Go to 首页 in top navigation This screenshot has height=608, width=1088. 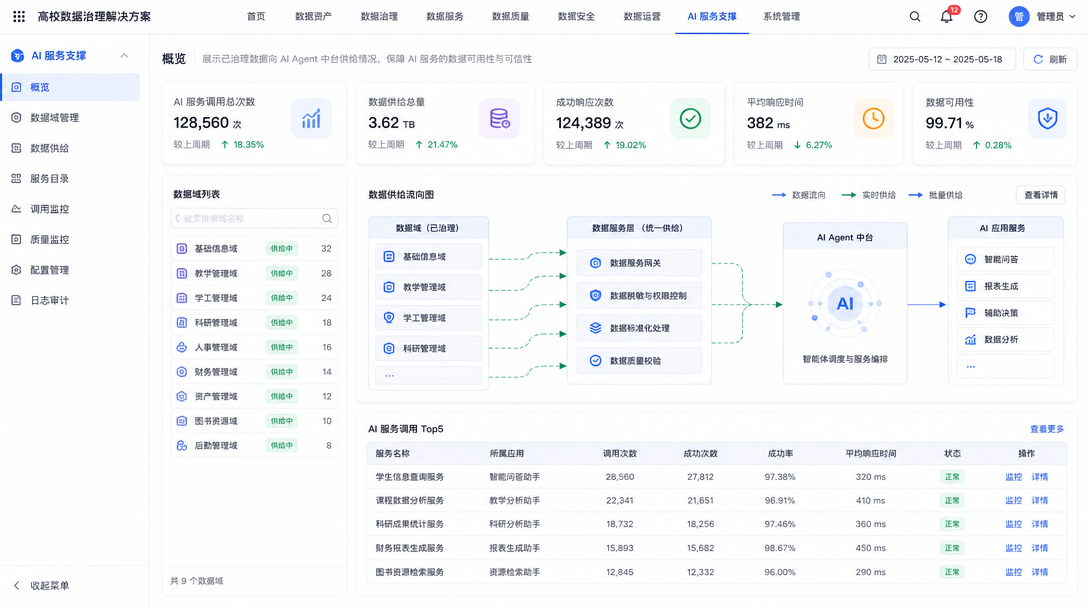click(256, 17)
